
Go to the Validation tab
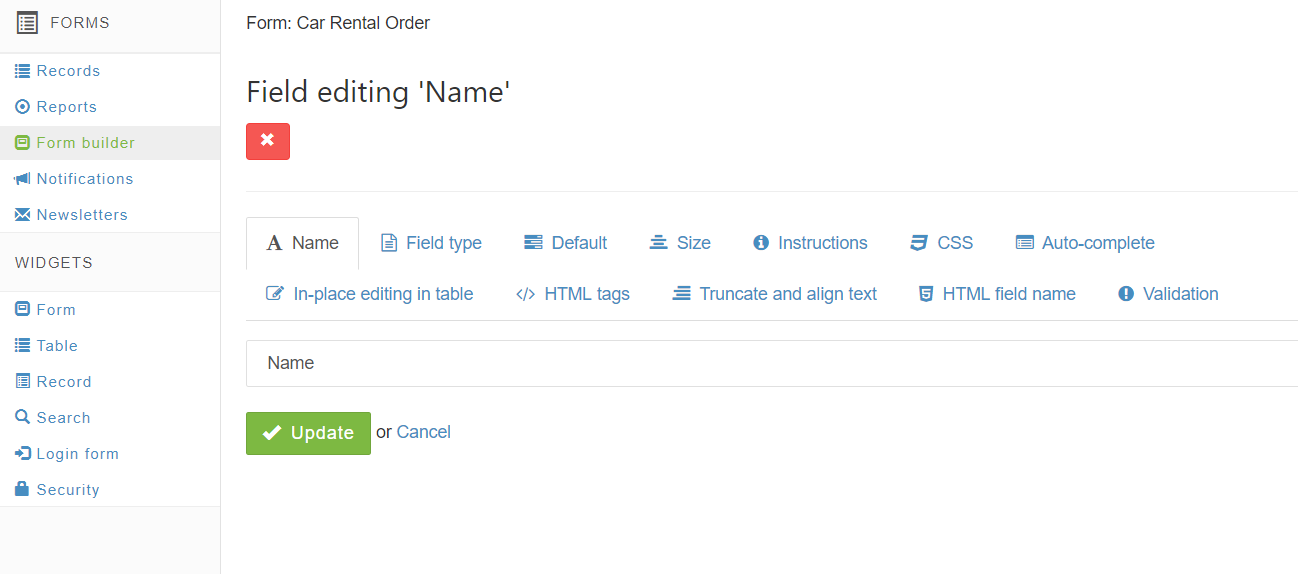coord(1168,294)
